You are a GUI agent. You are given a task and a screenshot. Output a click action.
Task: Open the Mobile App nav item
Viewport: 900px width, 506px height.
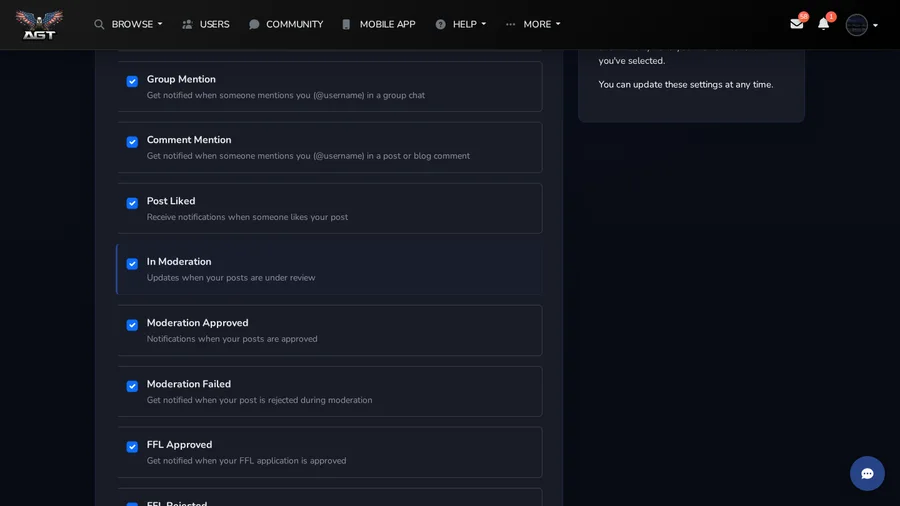pos(387,25)
